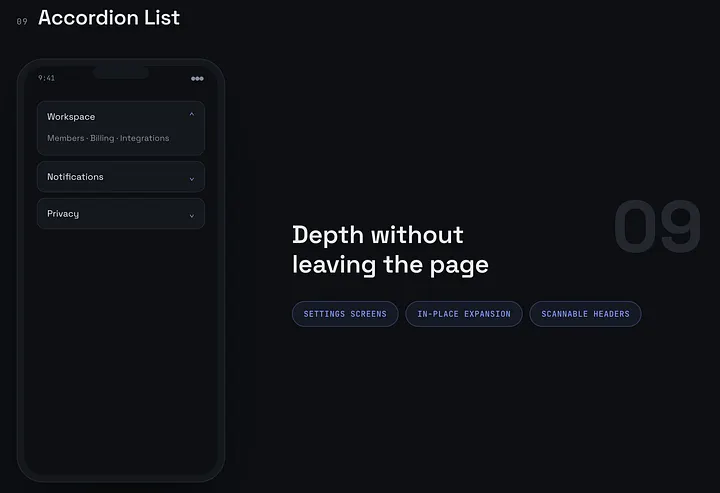
Task: Click the 'leaving the page' heading line
Action: pos(390,265)
